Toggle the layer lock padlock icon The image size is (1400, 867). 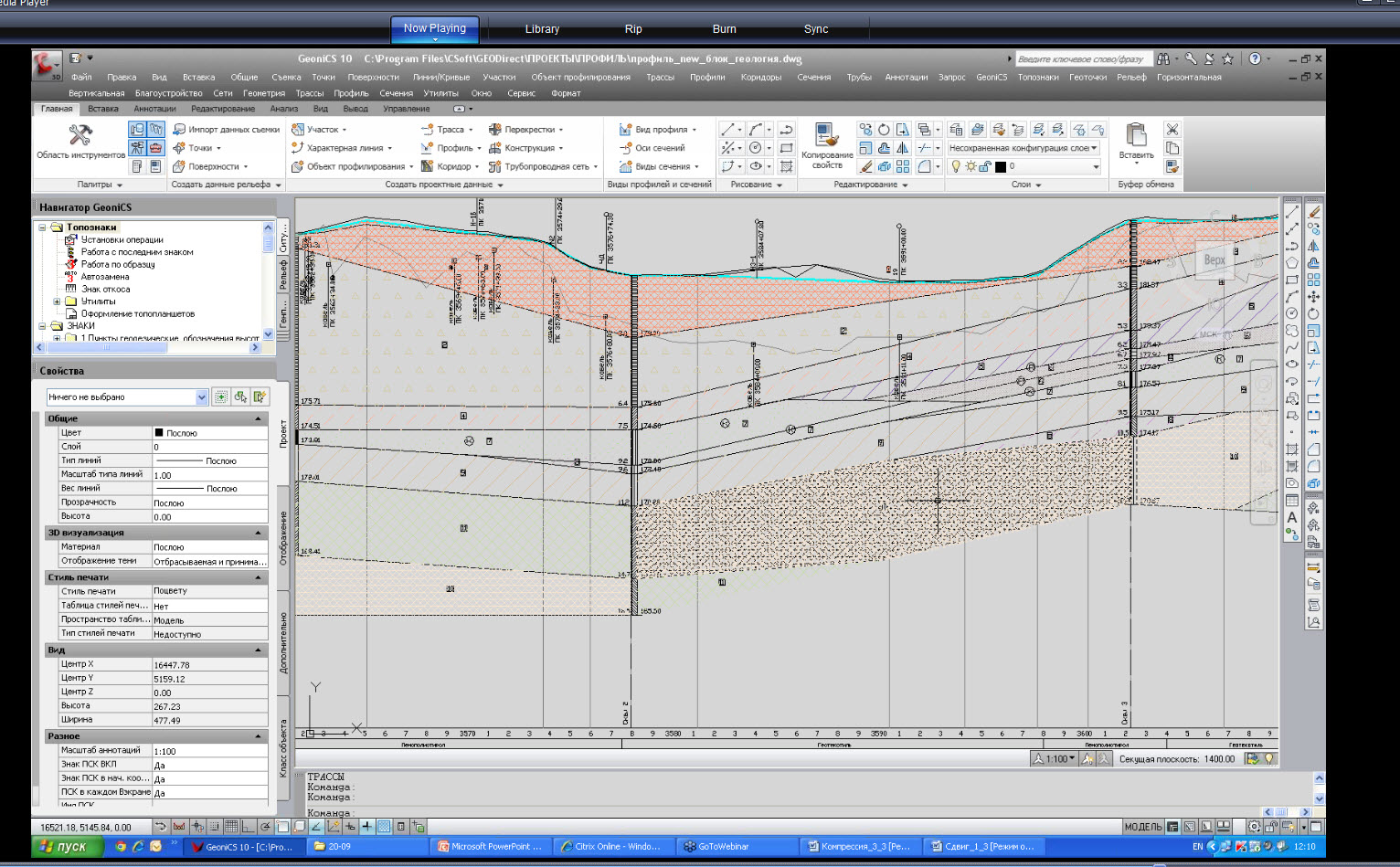coord(985,166)
